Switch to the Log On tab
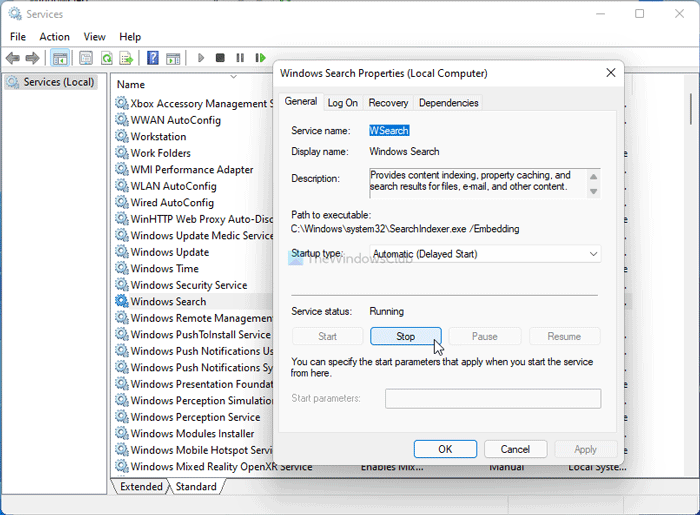The width and height of the screenshot is (700, 515). [343, 102]
